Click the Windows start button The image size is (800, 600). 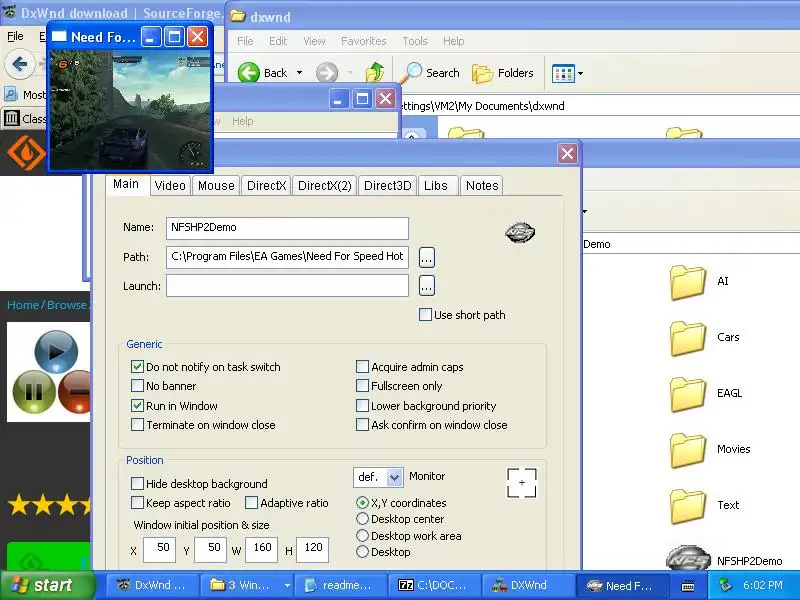tap(47, 585)
